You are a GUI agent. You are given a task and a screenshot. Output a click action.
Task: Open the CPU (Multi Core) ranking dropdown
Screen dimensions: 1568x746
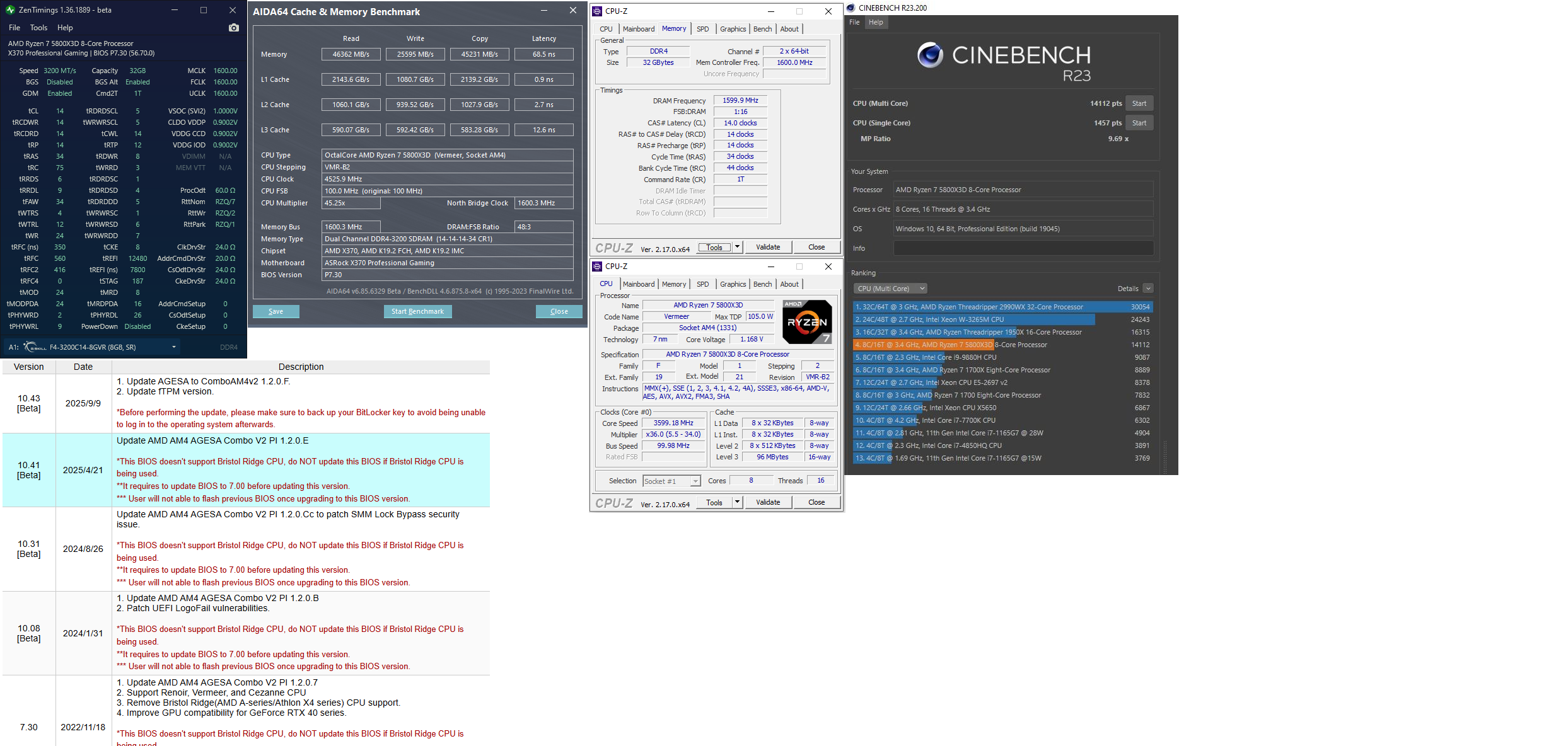pyautogui.click(x=890, y=289)
